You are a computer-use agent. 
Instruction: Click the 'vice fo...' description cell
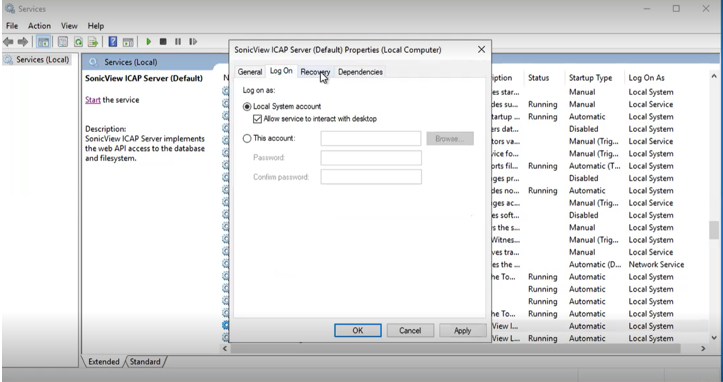click(505, 154)
